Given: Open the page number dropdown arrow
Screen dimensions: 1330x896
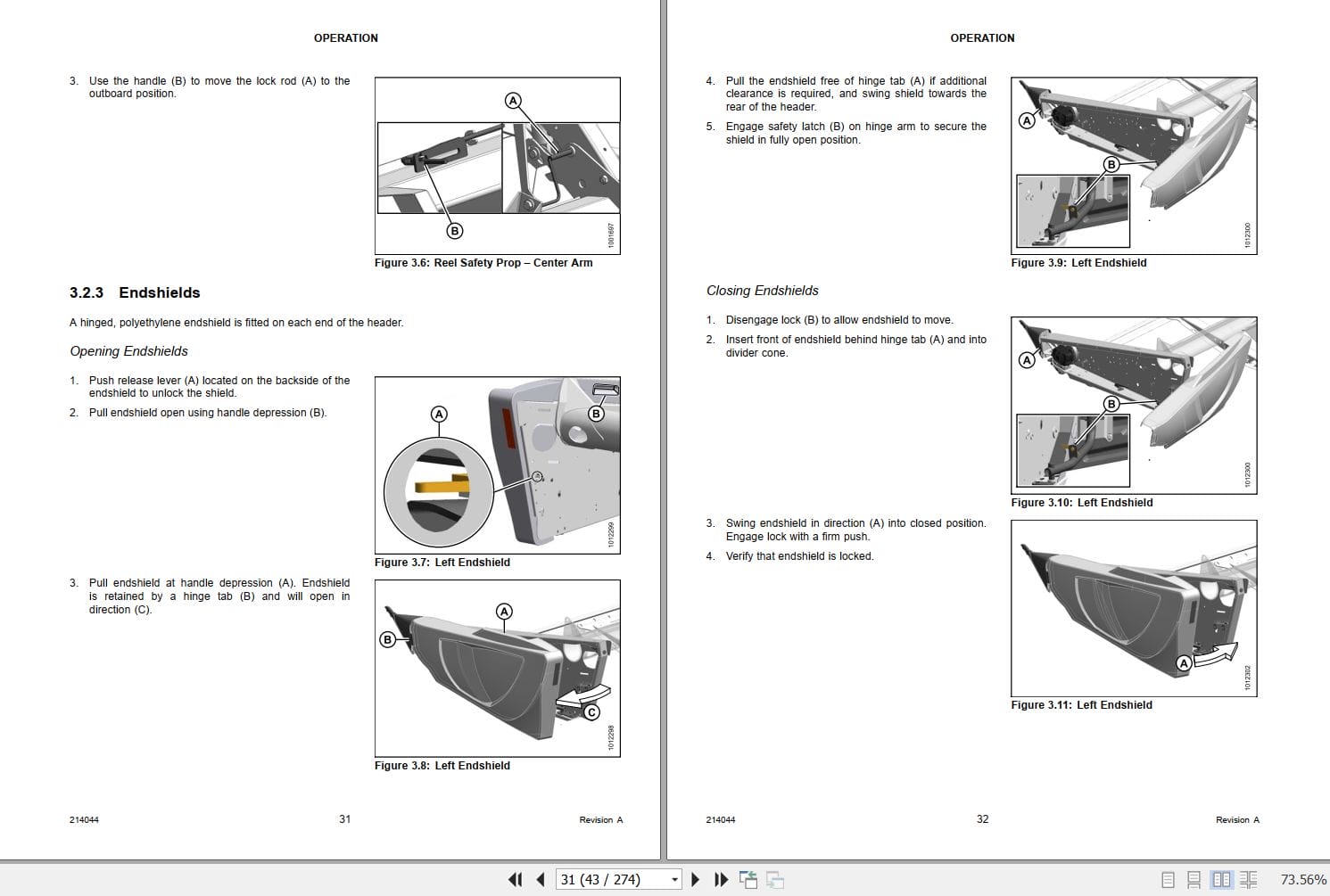Looking at the screenshot, I should 674,880.
